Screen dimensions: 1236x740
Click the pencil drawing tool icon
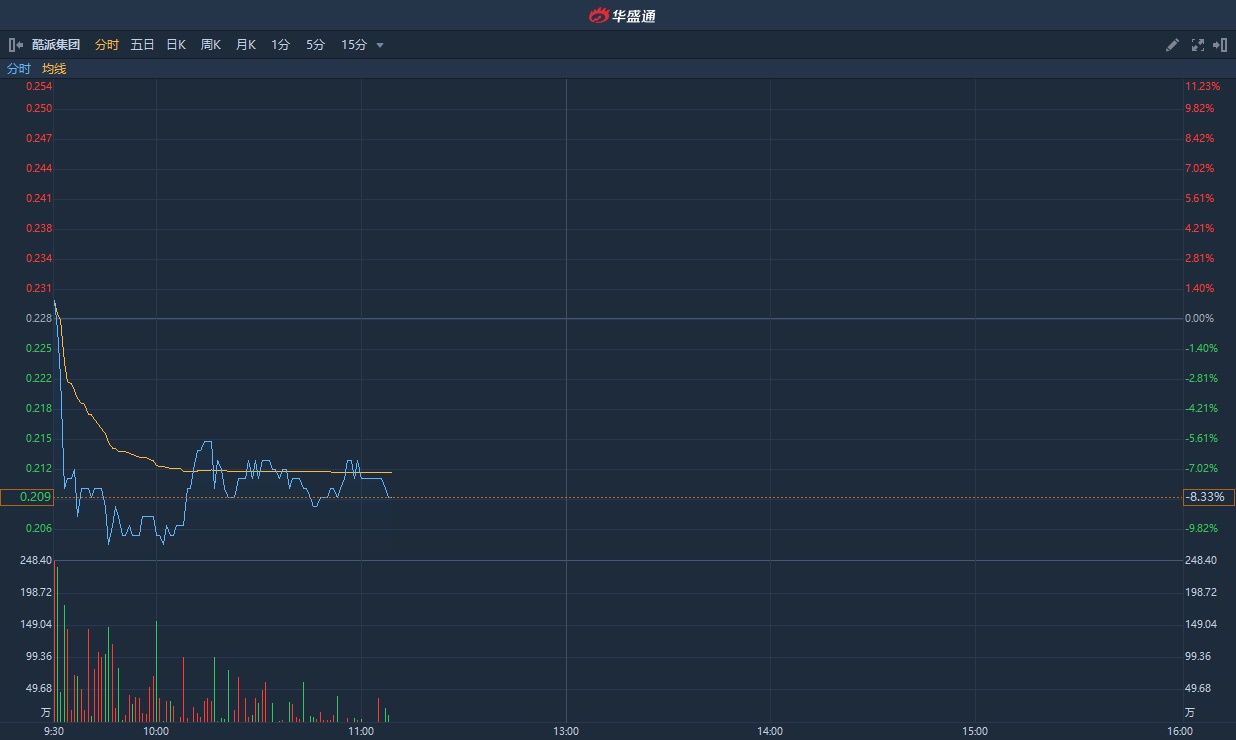click(1173, 45)
